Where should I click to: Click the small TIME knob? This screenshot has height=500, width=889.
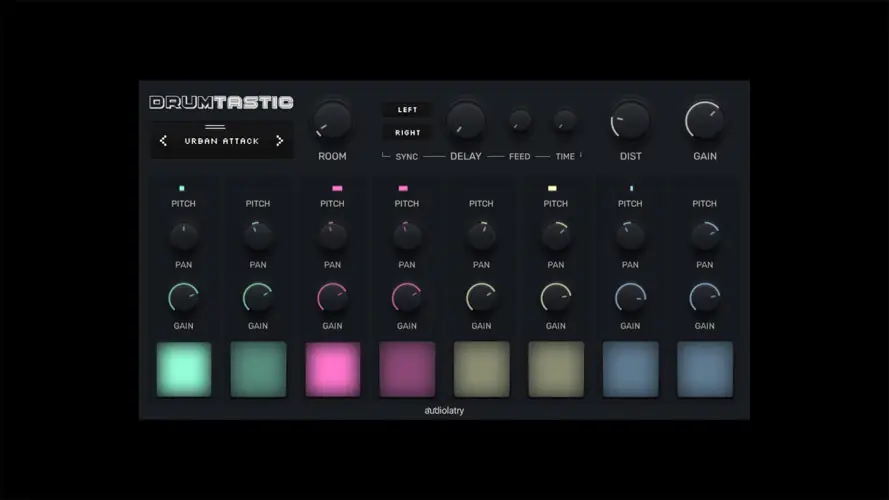pos(565,120)
